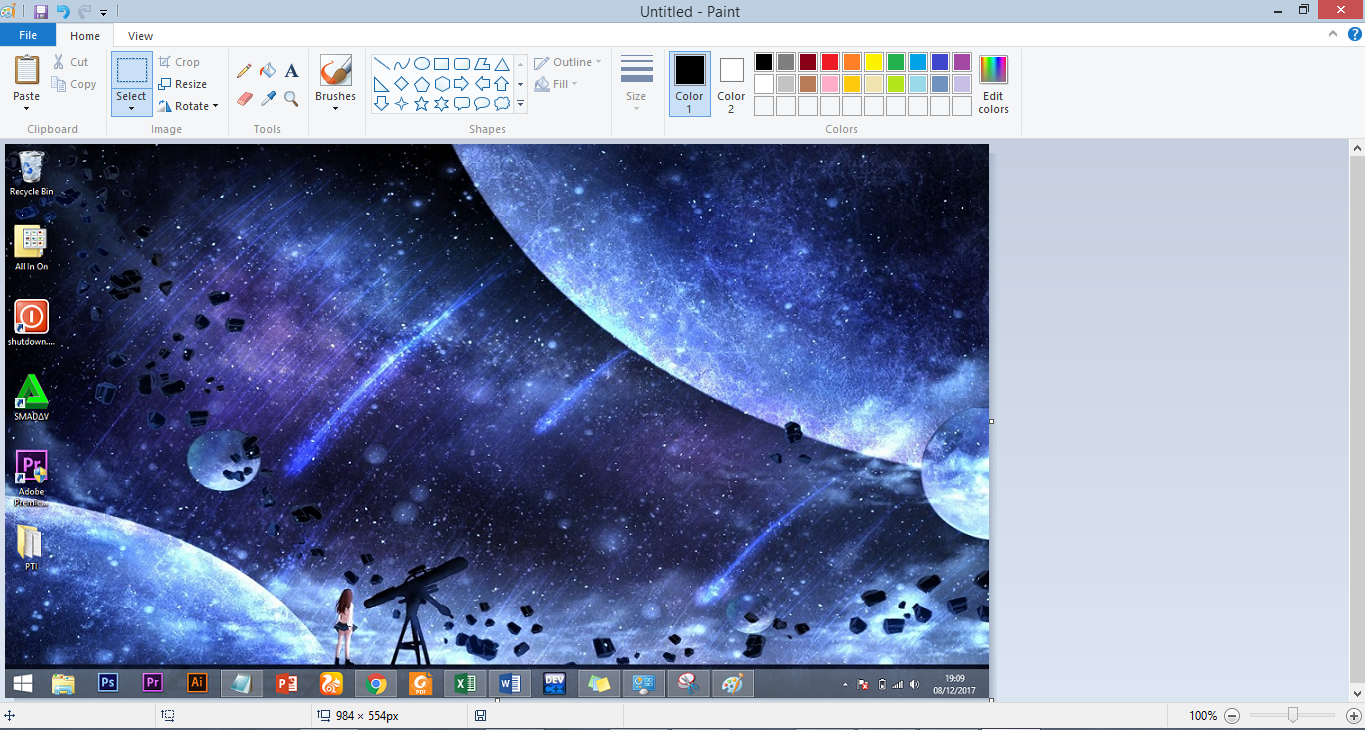Select the Polygon shape
1365x730 pixels.
click(x=481, y=64)
